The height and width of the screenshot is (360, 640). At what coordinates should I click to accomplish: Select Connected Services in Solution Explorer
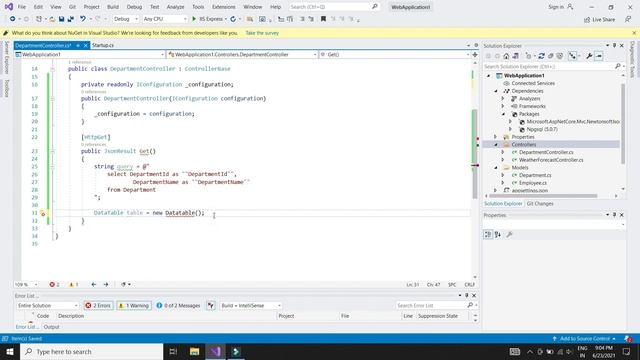(533, 83)
